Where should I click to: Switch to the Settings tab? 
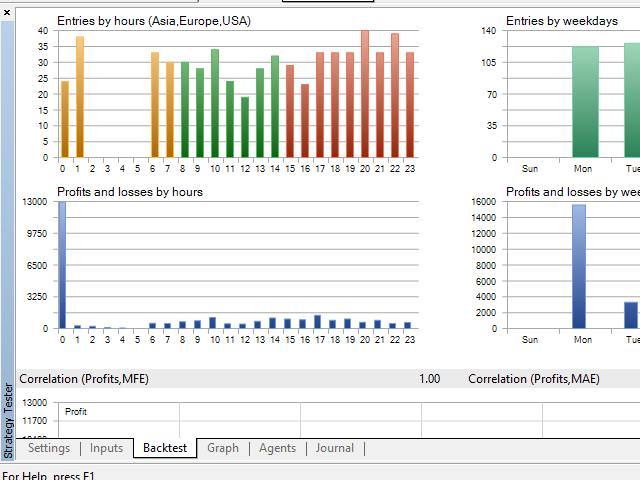click(49, 448)
